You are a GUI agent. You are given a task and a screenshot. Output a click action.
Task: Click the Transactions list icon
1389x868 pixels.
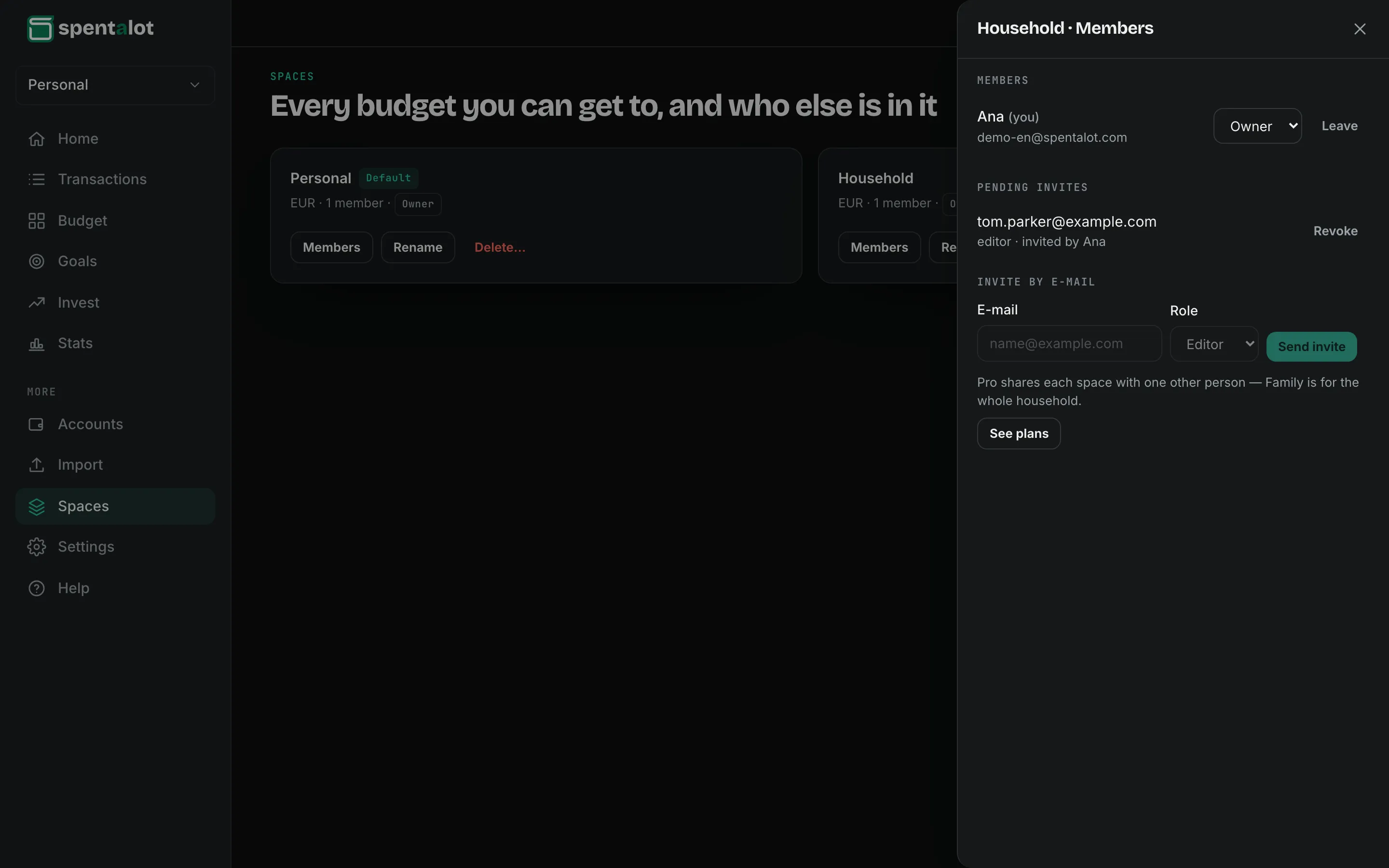click(37, 179)
